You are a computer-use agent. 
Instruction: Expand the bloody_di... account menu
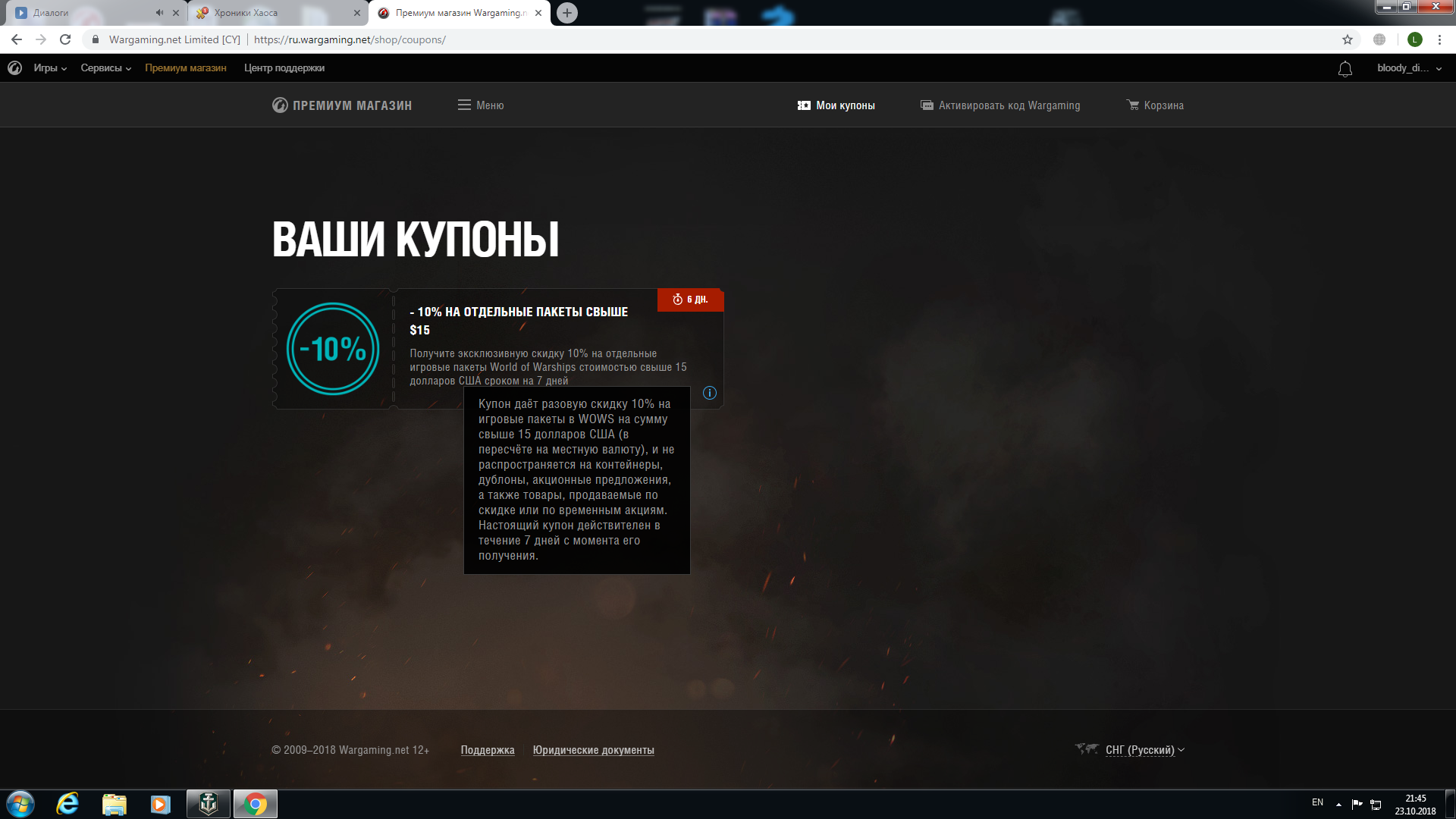tap(1409, 68)
